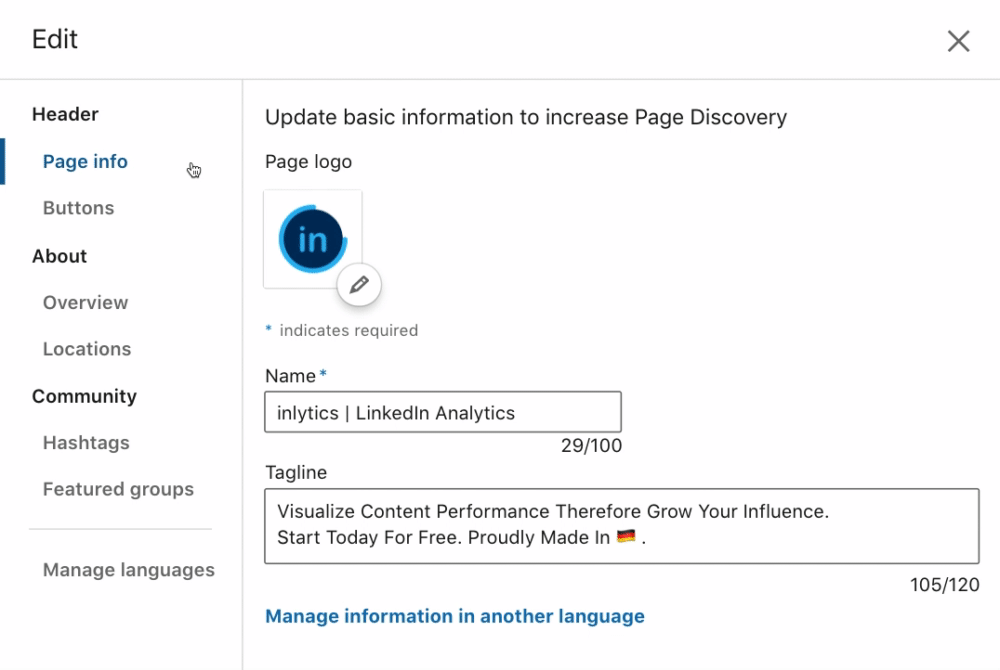Click the 105/120 tagline character counter
Screen dimensions: 1000x670
click(945, 585)
